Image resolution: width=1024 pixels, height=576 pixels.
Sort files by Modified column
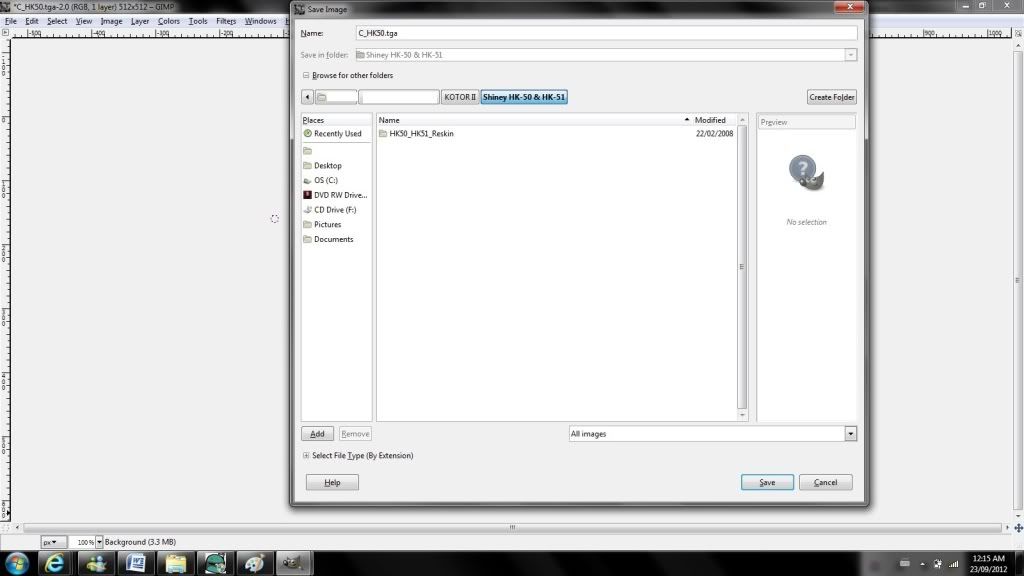pos(710,120)
